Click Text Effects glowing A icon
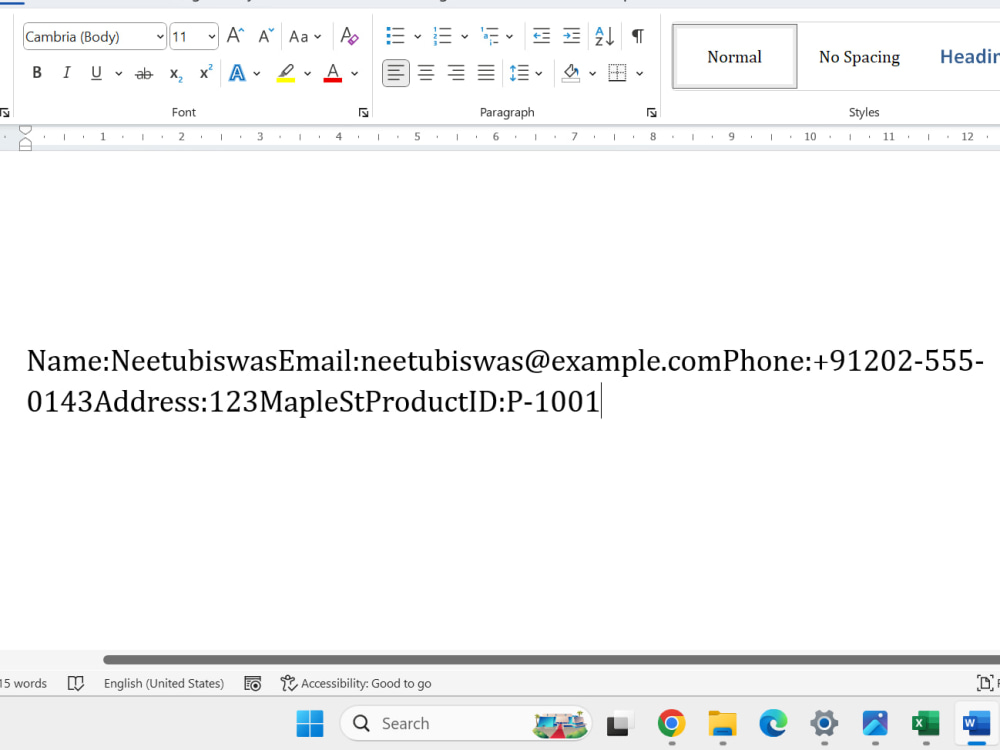Viewport: 1000px width, 750px height. point(237,73)
